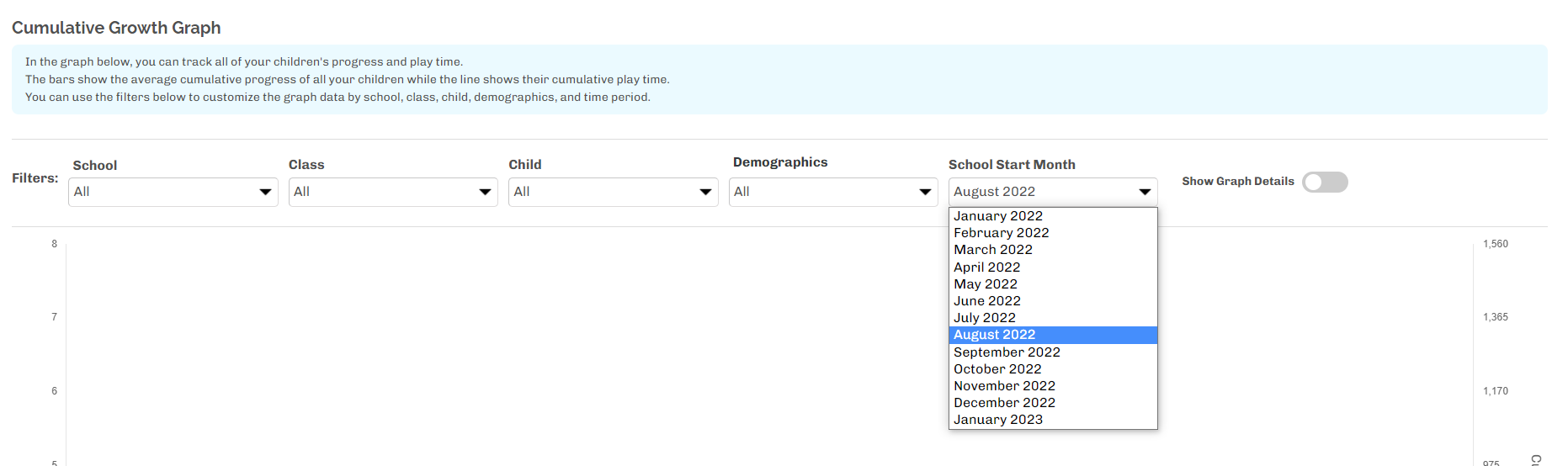Click the School dropdown arrow icon

coord(265,193)
